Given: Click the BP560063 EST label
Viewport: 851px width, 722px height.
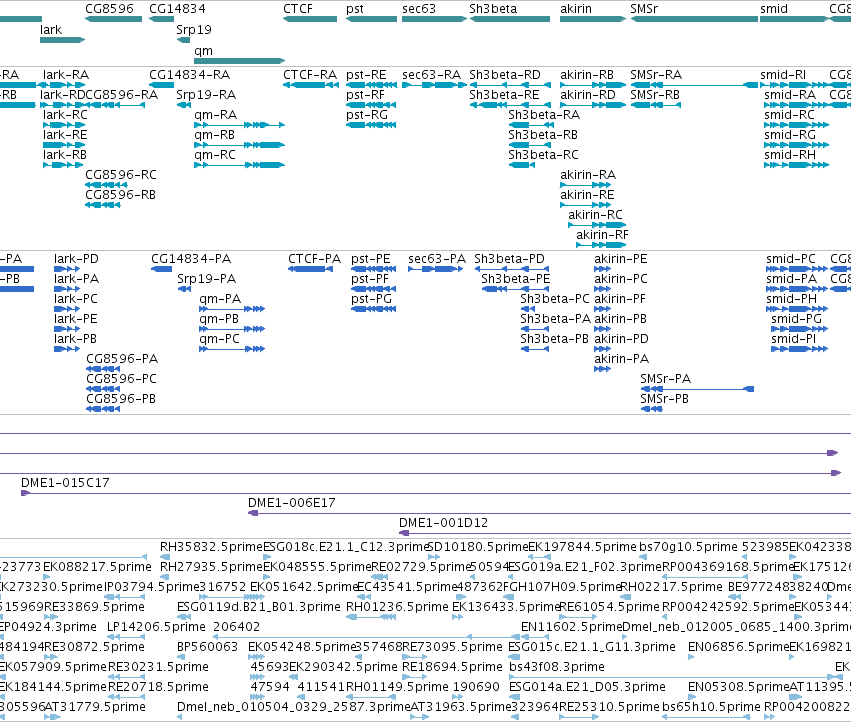Looking at the screenshot, I should [207, 647].
